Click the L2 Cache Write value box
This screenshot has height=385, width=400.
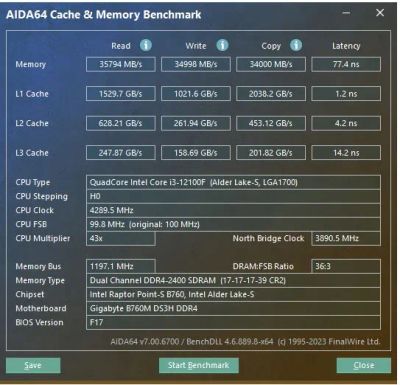click(x=196, y=123)
